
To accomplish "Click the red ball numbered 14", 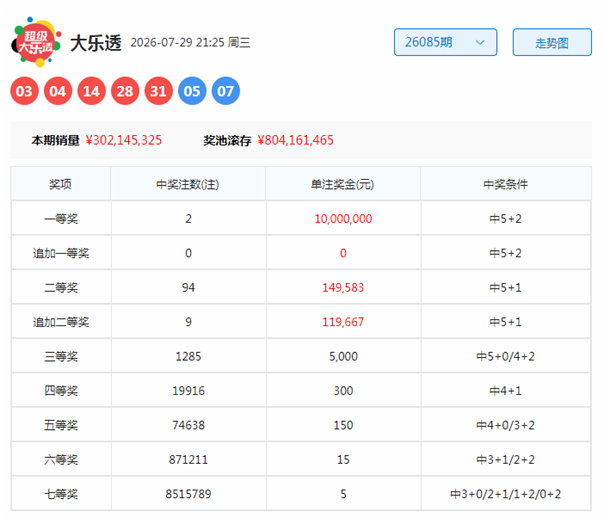I will [x=91, y=91].
